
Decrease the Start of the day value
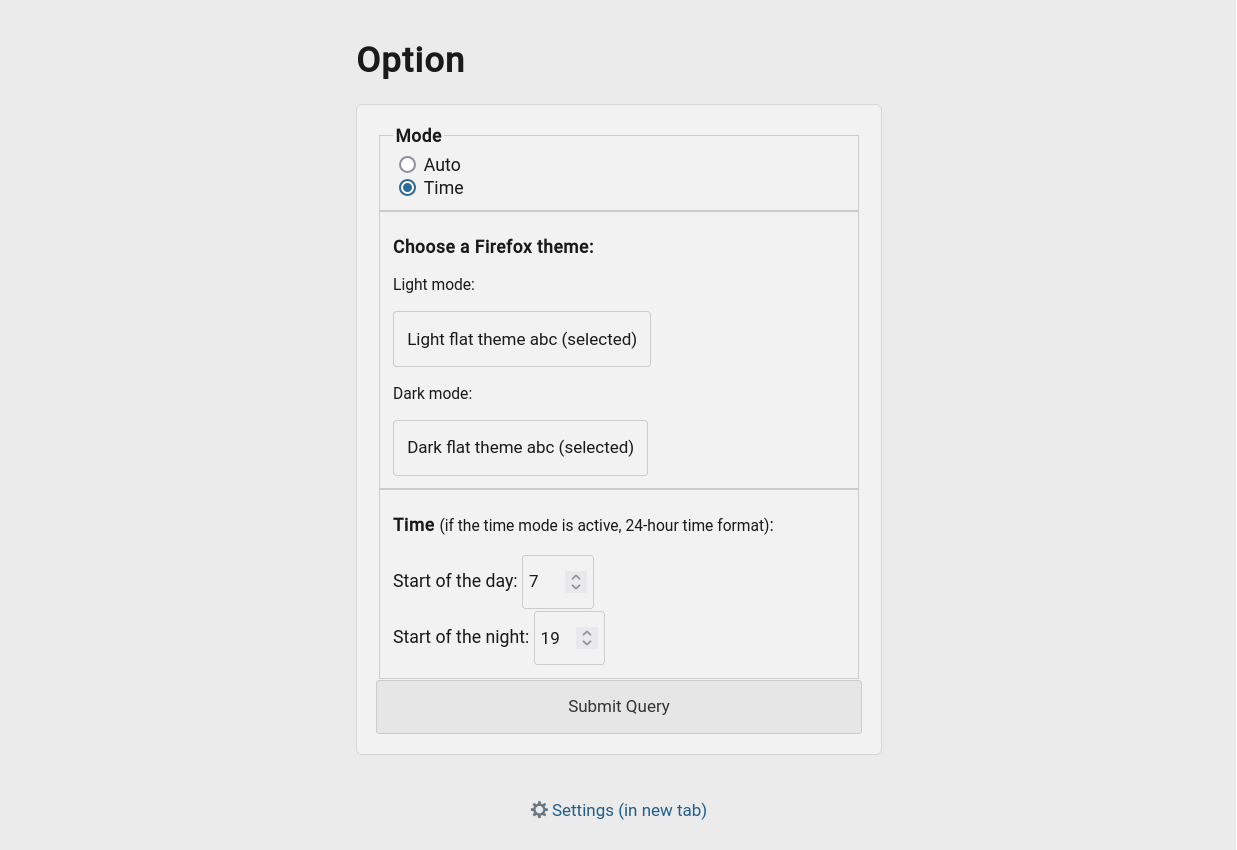click(576, 587)
